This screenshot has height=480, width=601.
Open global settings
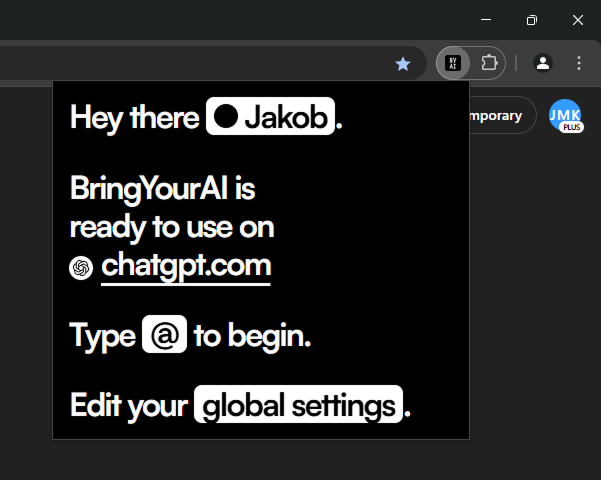point(298,404)
